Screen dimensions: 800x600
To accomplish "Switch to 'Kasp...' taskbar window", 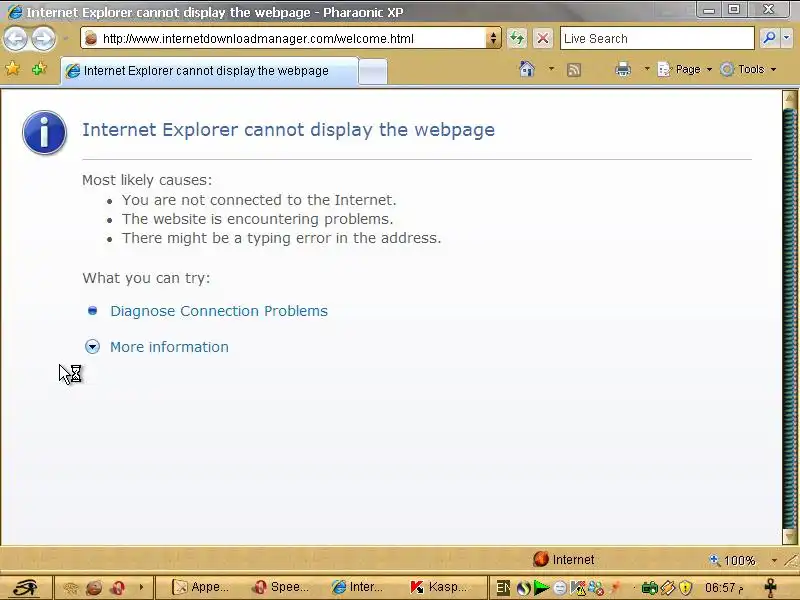I will [x=439, y=587].
